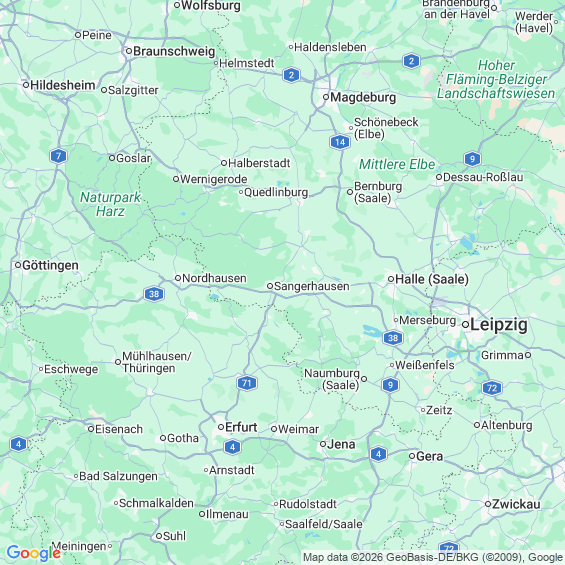Select the Erfurt city label
Screen dimensions: 565x565
[x=241, y=427]
